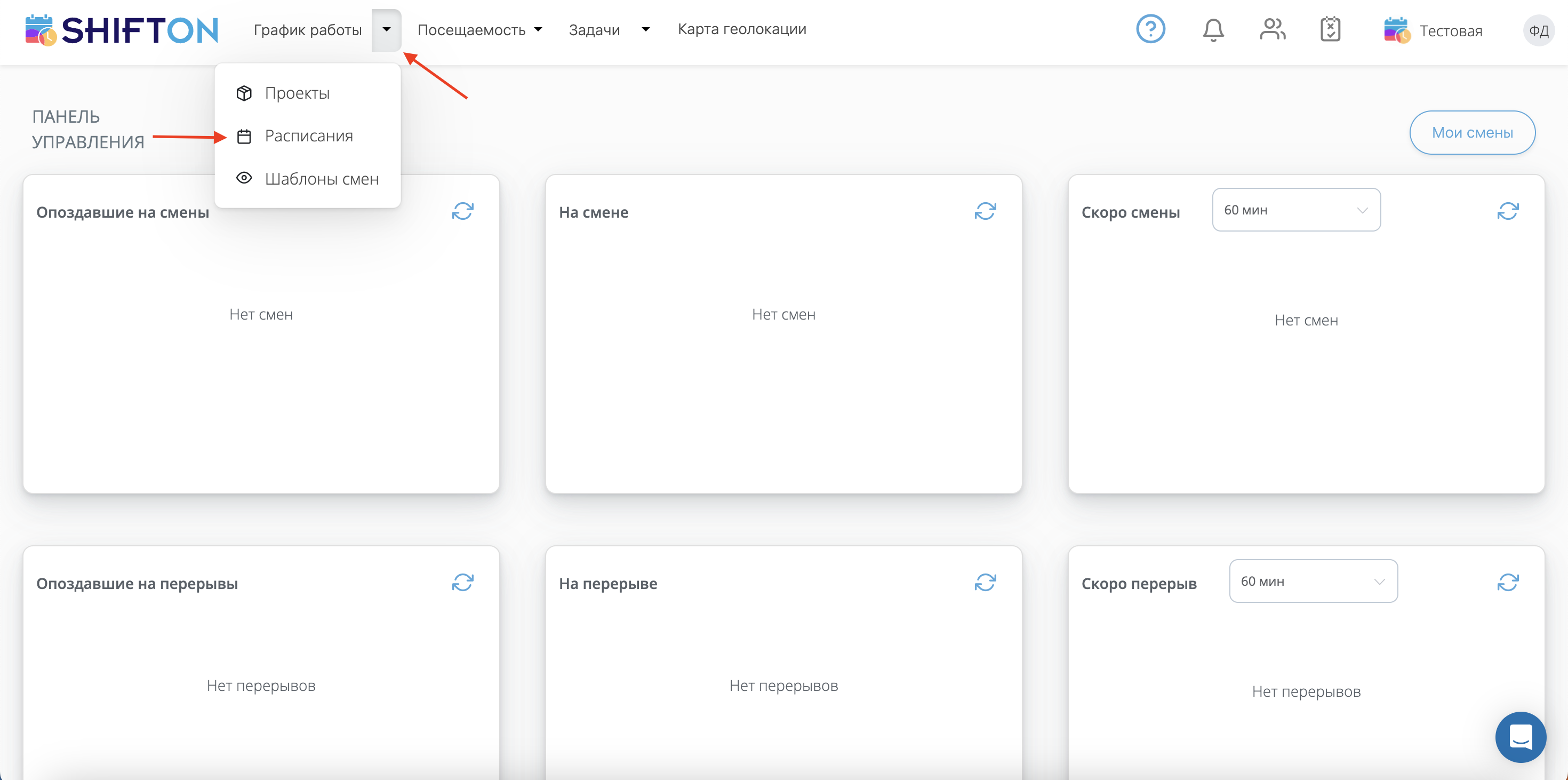Open График работы menu item
Screen dimensions: 1568x780
pyautogui.click(x=307, y=30)
